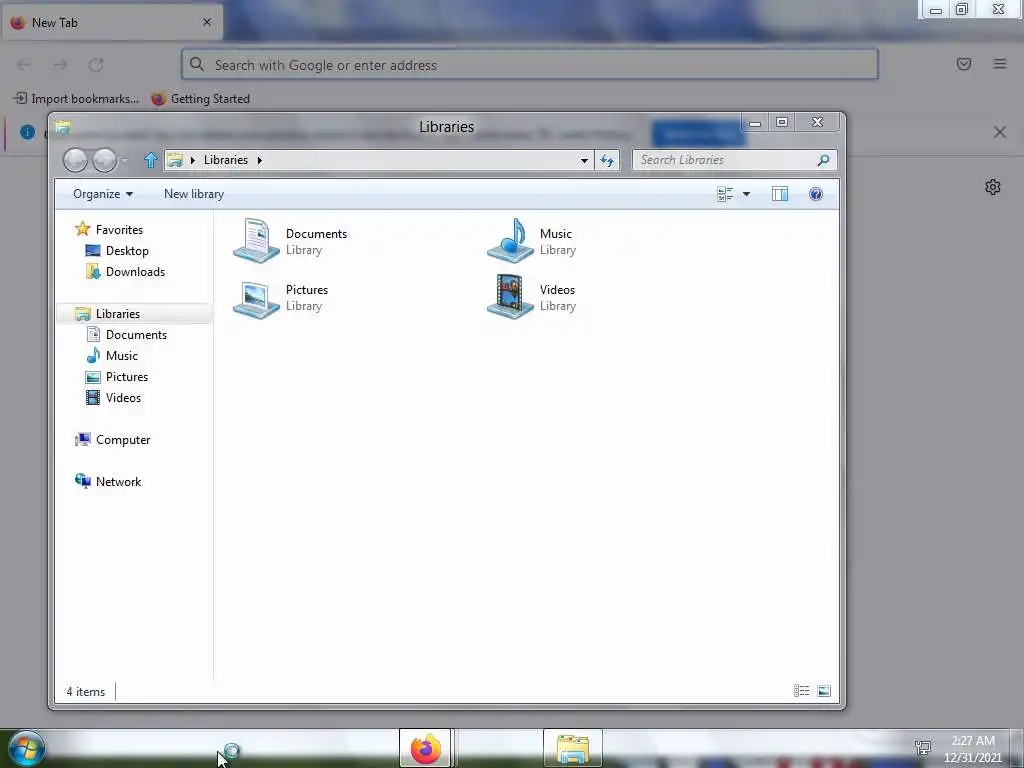Select Downloads in navigation pane
1024x768 pixels.
click(135, 272)
